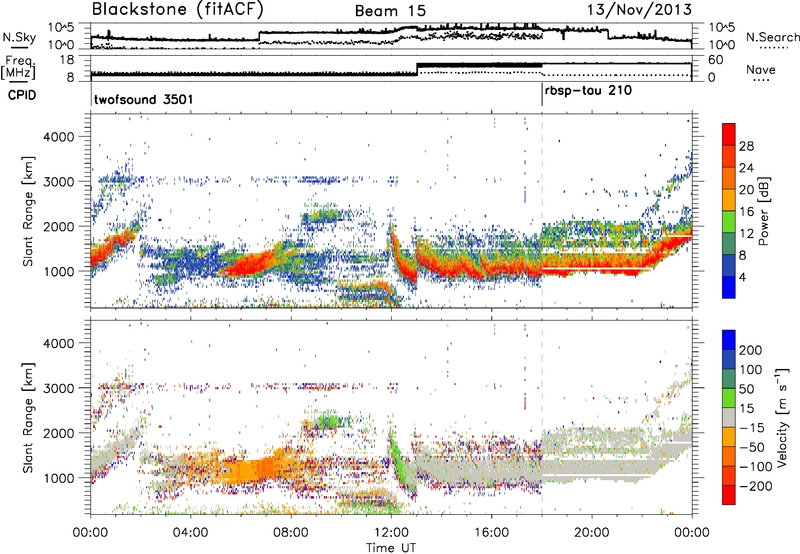Screen dimensions: 800x554
Task: Click the 'N.Search' legend label
Action: pos(772,37)
